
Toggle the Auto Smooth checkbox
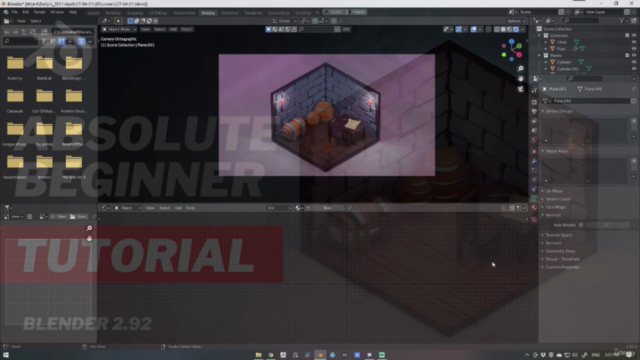[581, 225]
